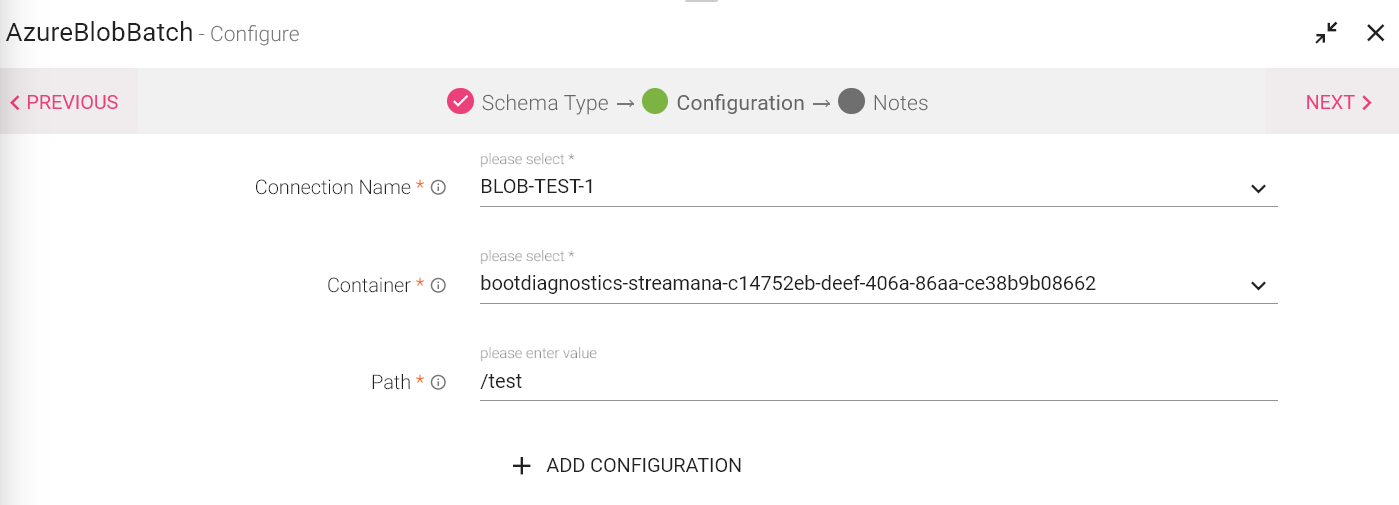This screenshot has height=505, width=1399.
Task: Select the Configuration step label
Action: coord(740,103)
